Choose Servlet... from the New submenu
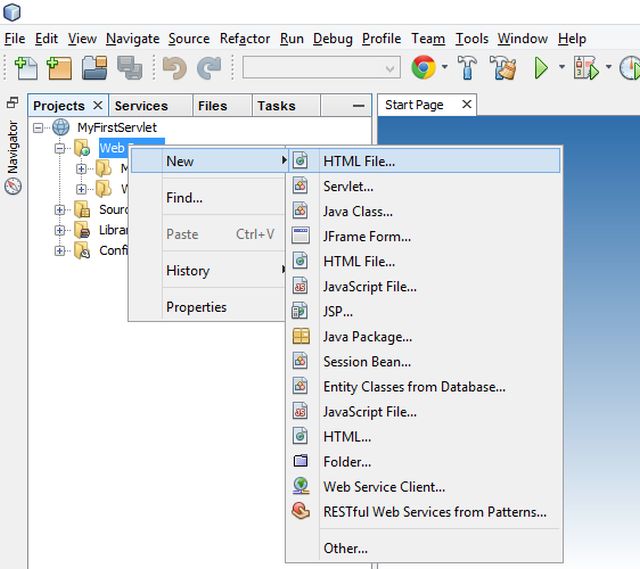The image size is (640, 569). (x=424, y=187)
